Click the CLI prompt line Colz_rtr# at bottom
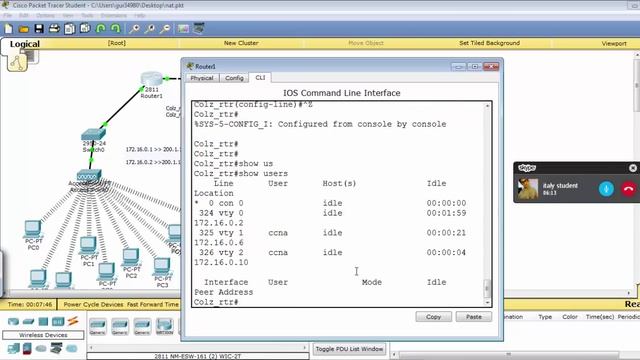This screenshot has width=640, height=360. (x=216, y=302)
